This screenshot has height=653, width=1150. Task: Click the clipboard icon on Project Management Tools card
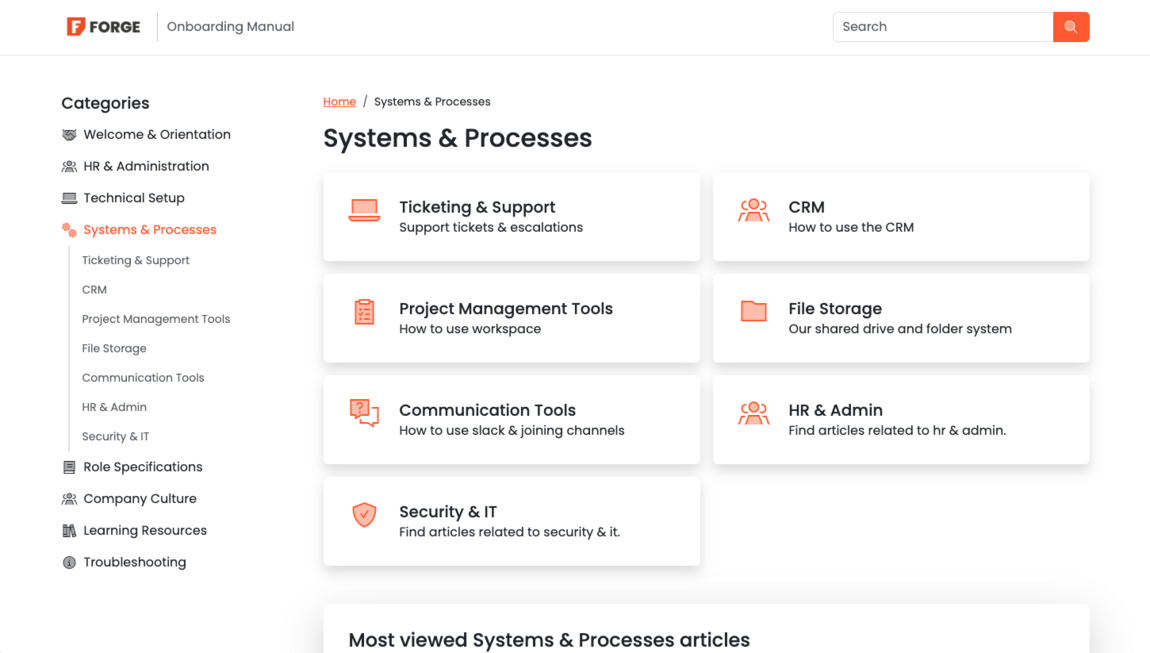364,312
